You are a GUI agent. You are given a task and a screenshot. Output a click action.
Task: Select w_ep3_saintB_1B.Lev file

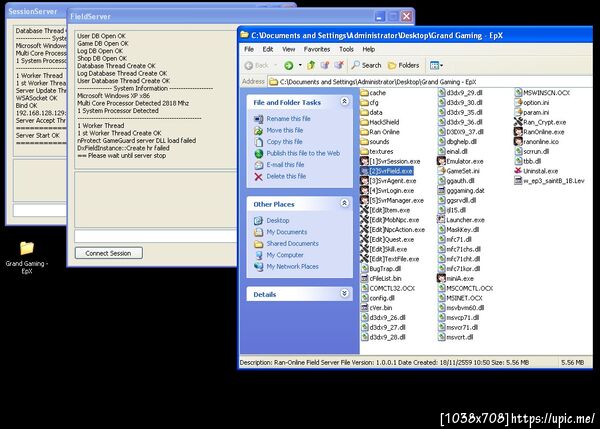coord(549,181)
